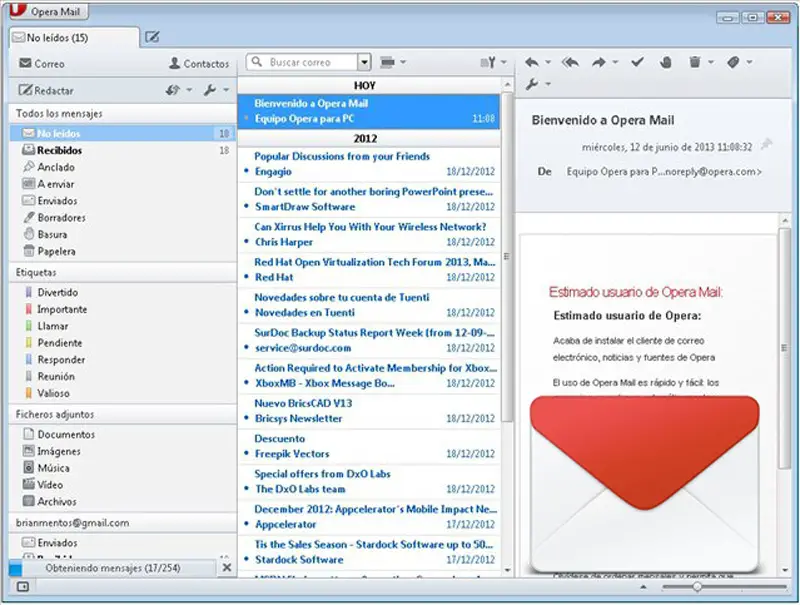Screen dimensions: 800x605
Task: Open the search field dropdown arrow
Action: 364,62
